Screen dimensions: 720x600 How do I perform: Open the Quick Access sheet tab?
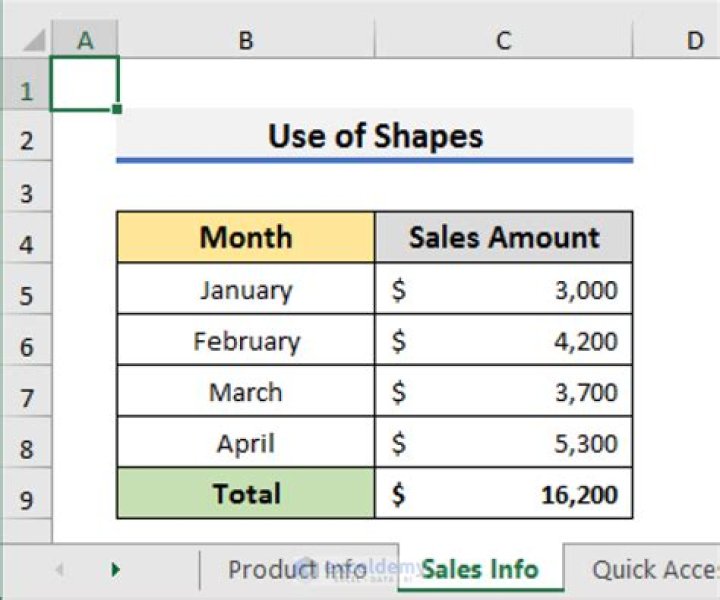pyautogui.click(x=643, y=568)
